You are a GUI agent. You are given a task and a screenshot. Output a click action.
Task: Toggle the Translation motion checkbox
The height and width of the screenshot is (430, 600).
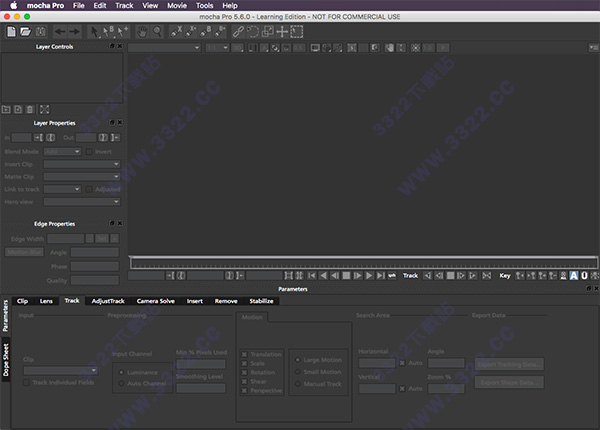pos(245,355)
